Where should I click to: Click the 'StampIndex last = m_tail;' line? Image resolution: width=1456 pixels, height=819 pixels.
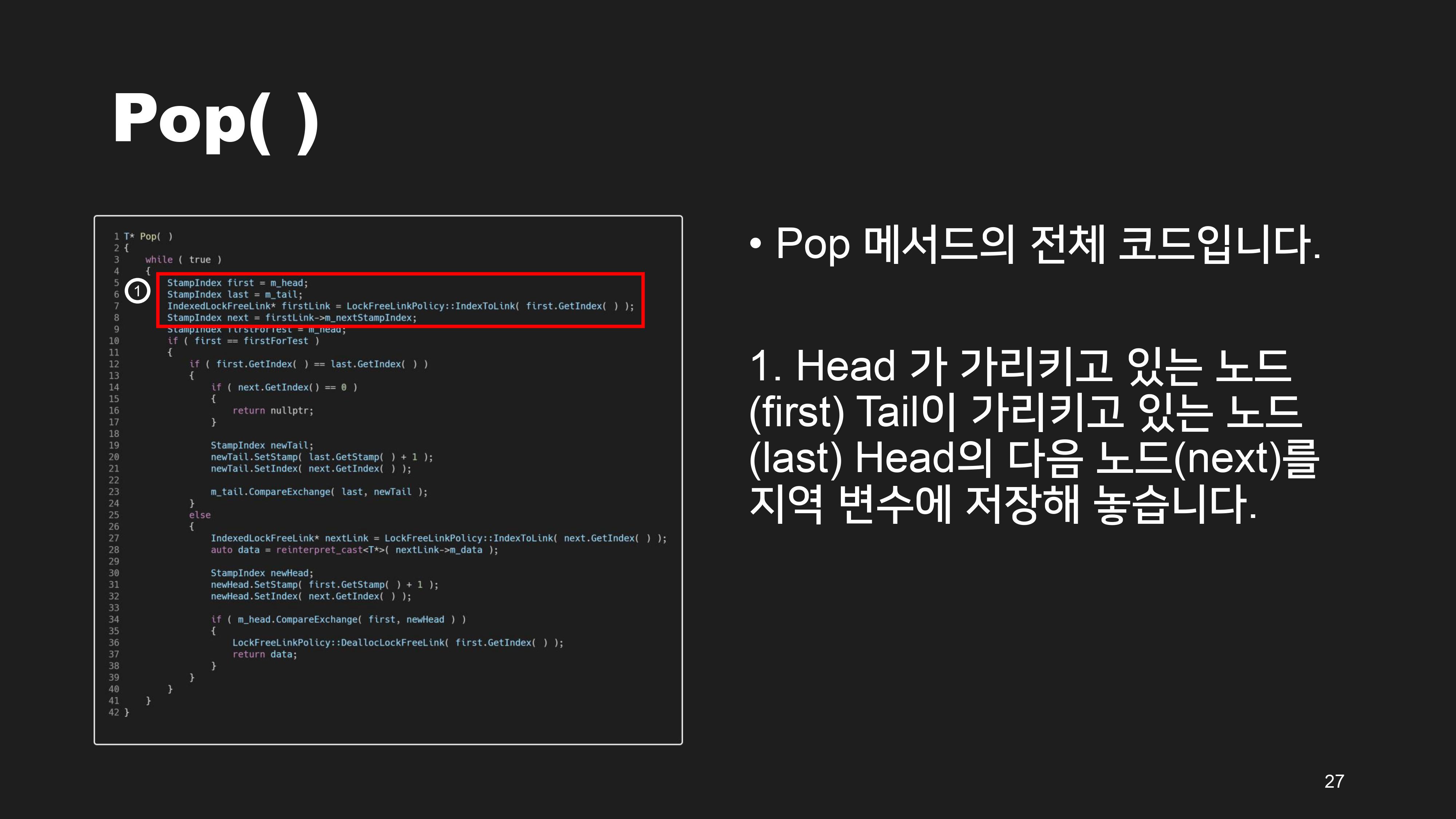[x=234, y=294]
